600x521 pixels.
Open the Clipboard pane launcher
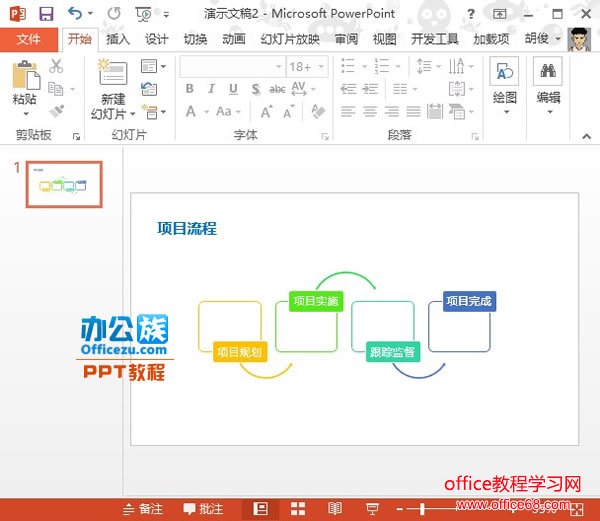(76, 137)
